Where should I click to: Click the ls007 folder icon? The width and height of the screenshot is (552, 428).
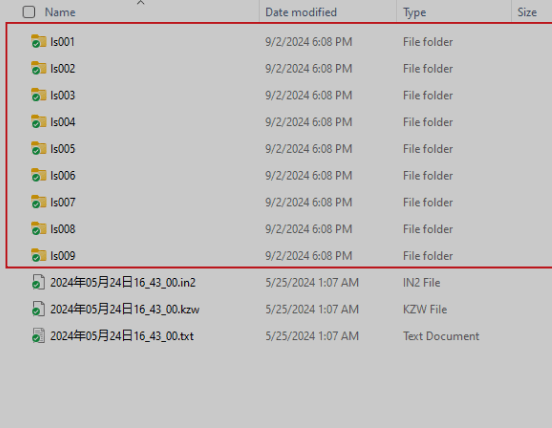[38, 202]
